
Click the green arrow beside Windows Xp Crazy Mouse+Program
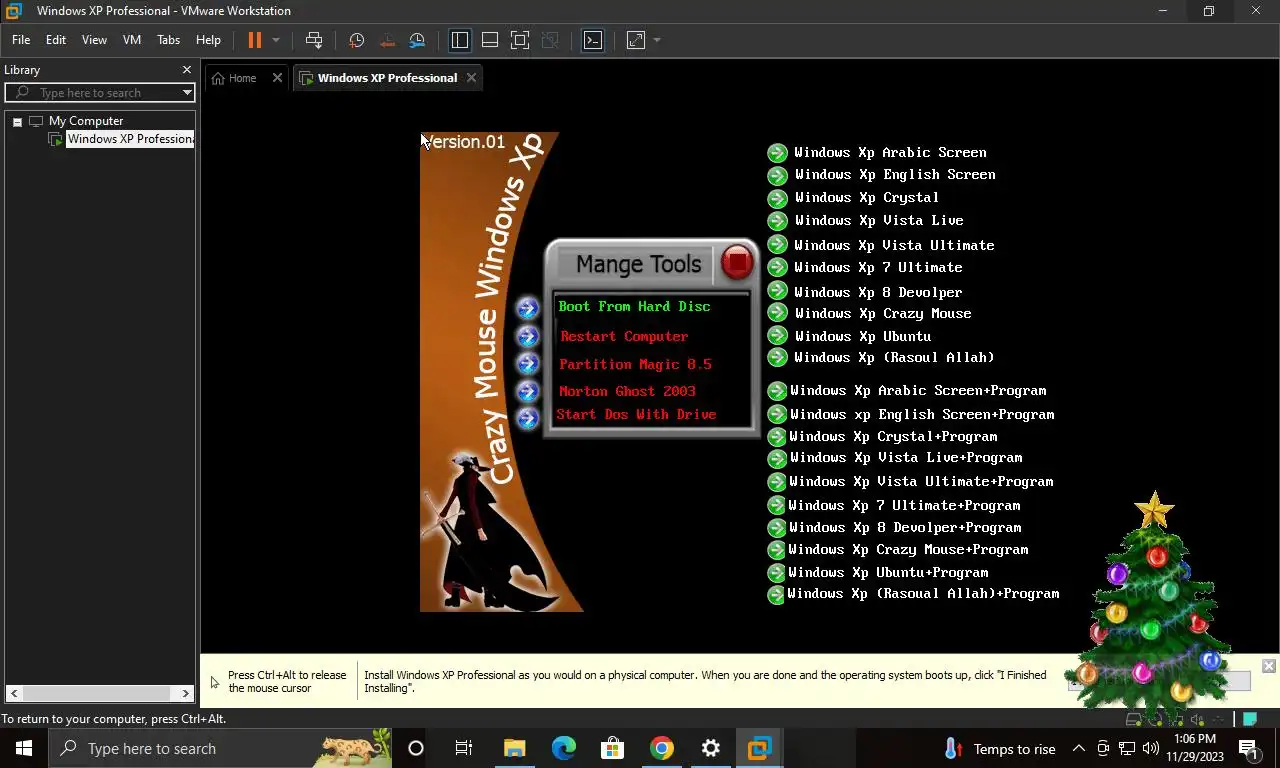point(775,550)
